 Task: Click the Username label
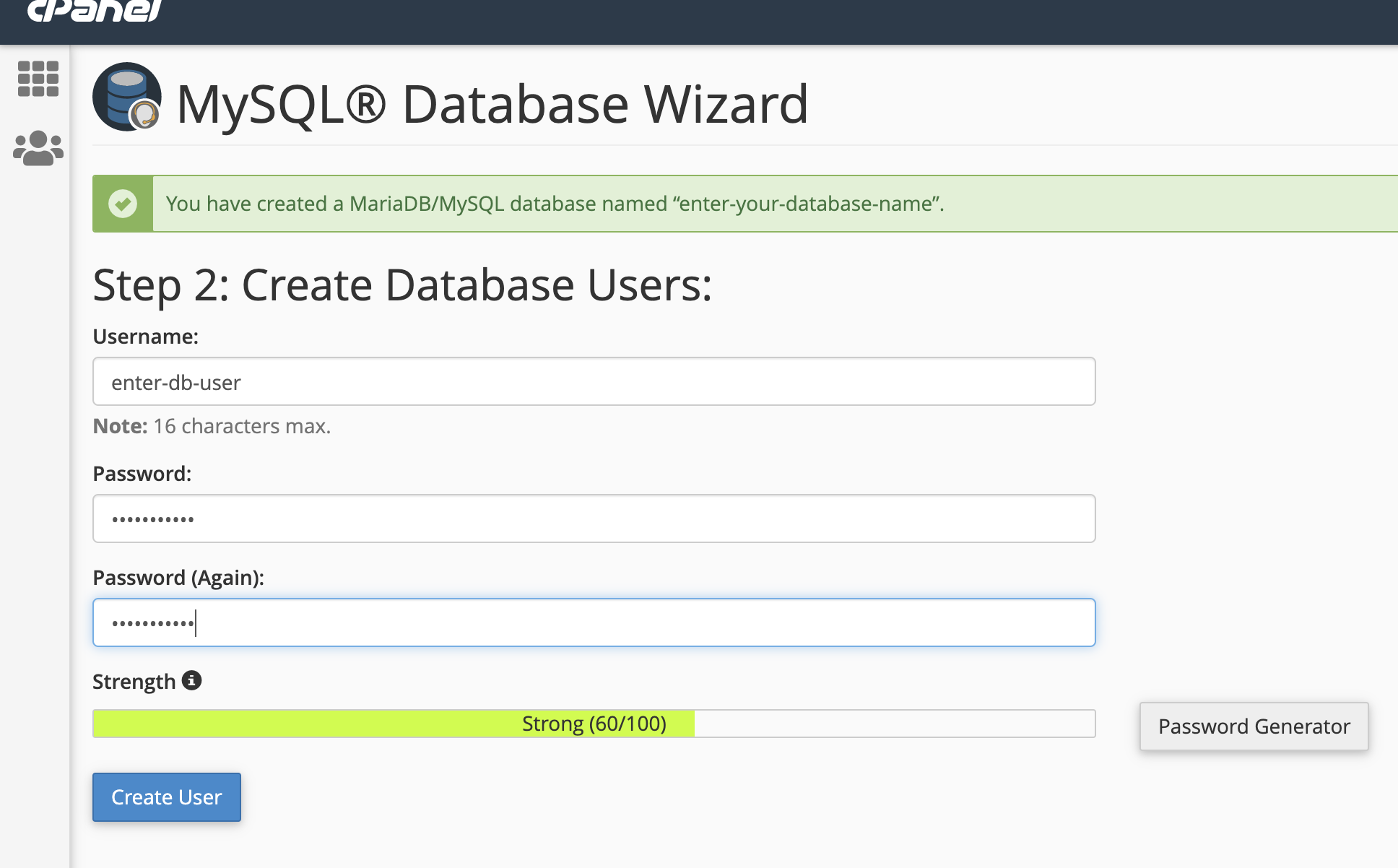coord(145,337)
